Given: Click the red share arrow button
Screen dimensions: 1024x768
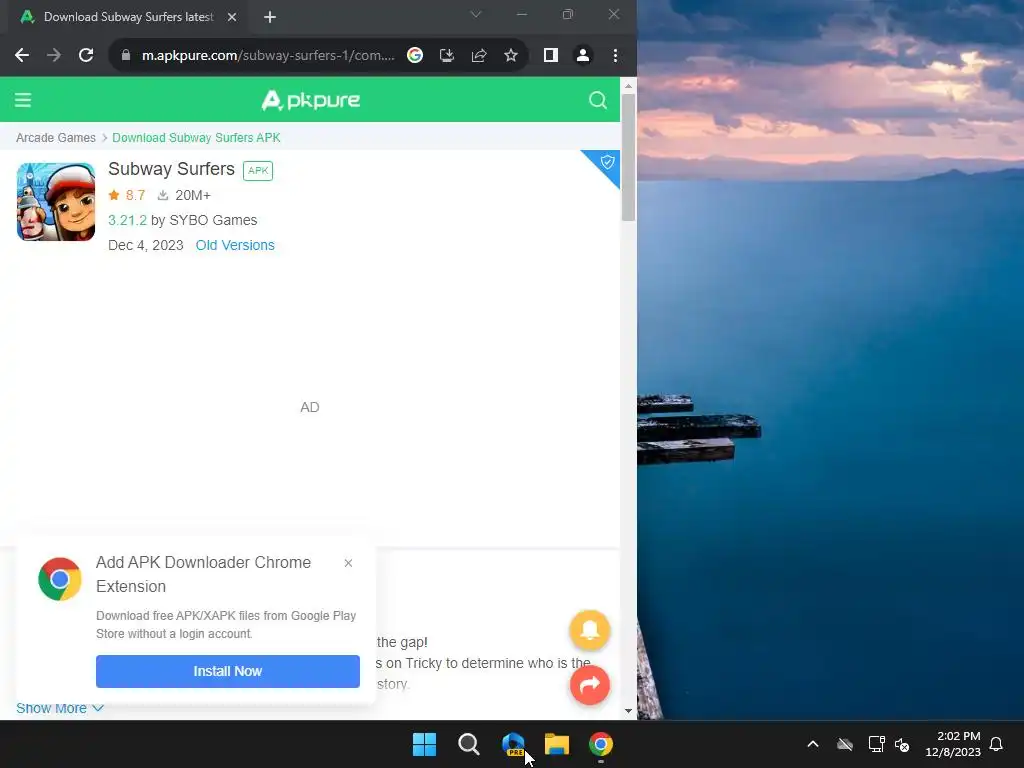Looking at the screenshot, I should 590,685.
